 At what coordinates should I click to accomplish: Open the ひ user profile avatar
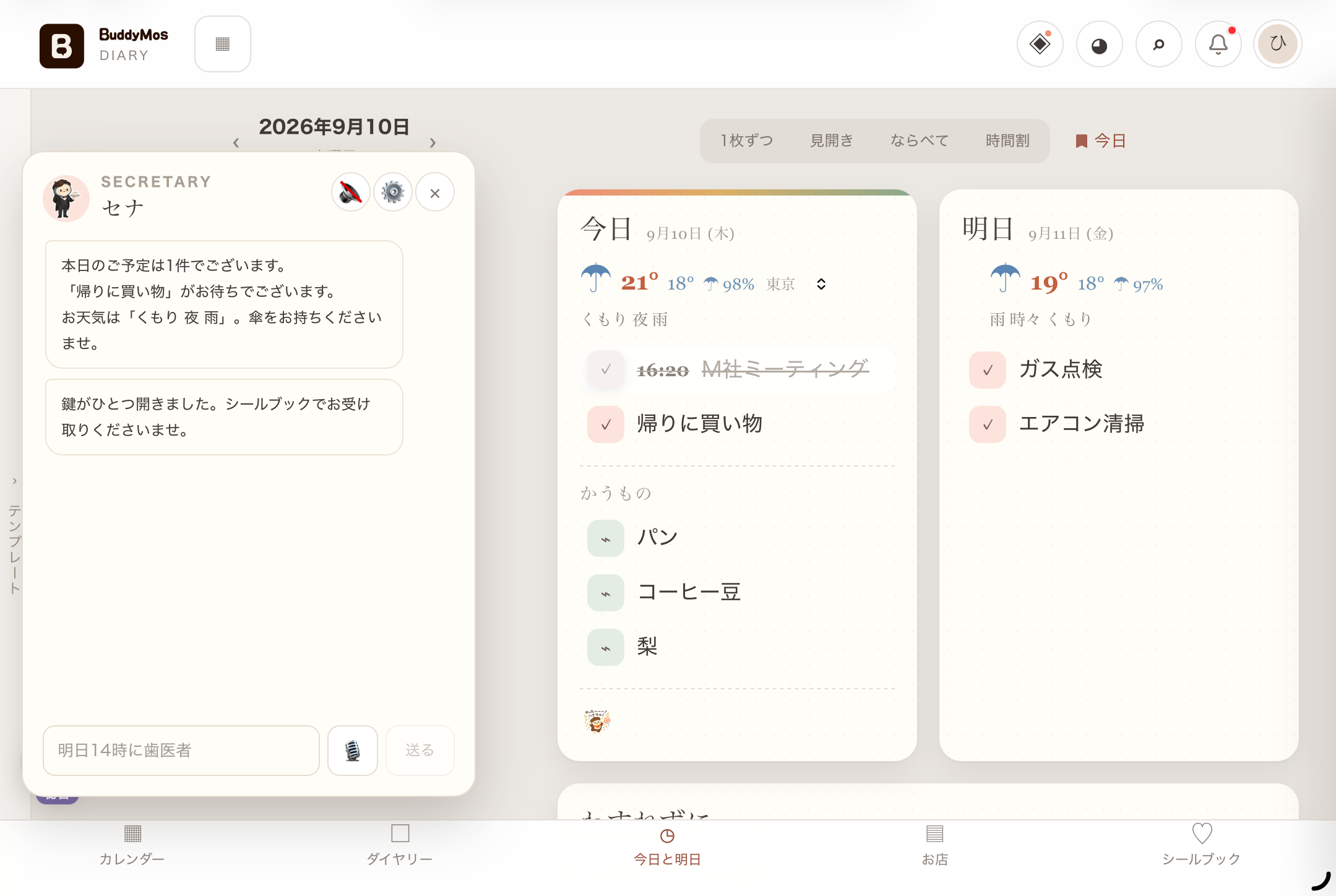point(1277,45)
